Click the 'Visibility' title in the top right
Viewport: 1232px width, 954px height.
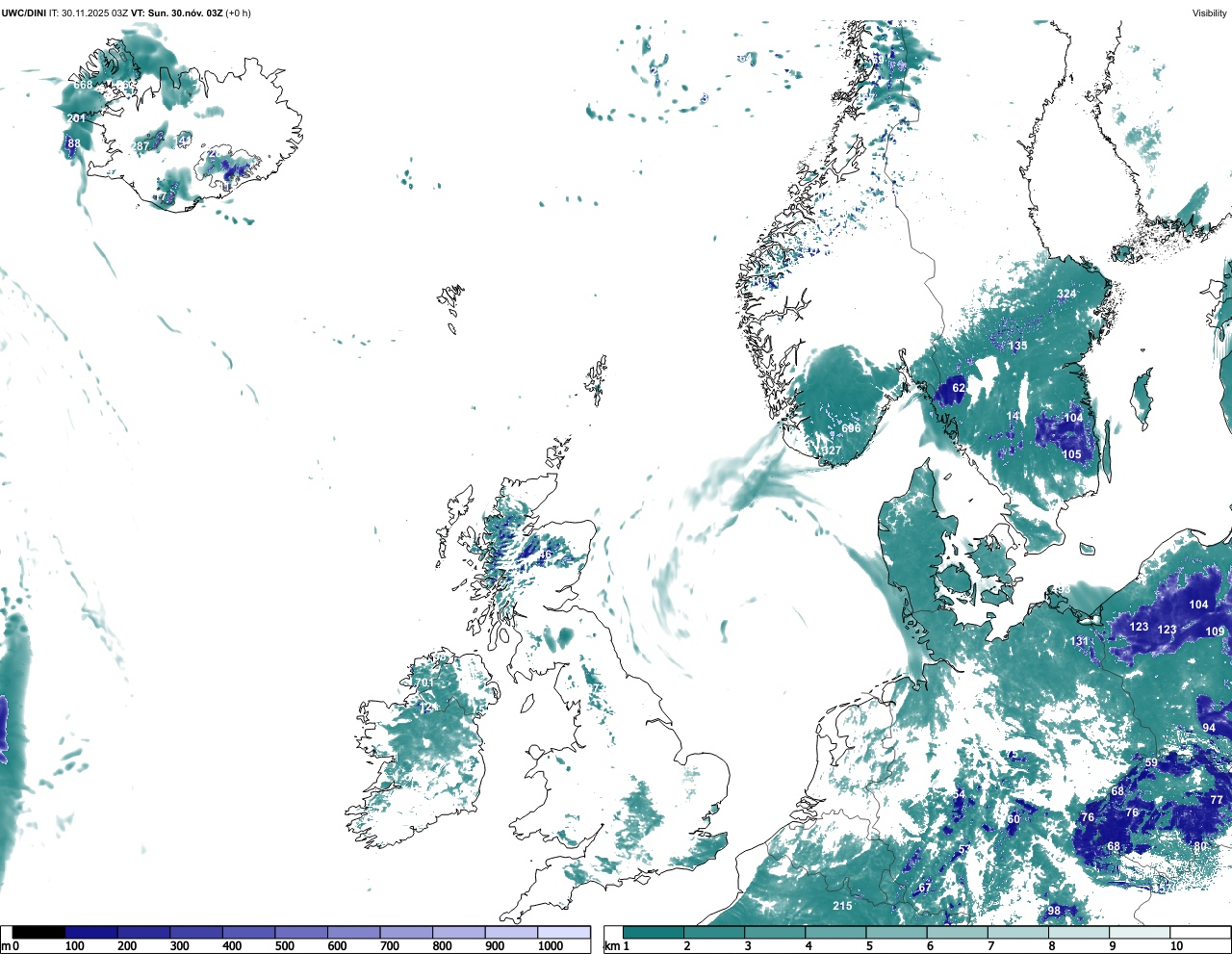tap(1210, 13)
